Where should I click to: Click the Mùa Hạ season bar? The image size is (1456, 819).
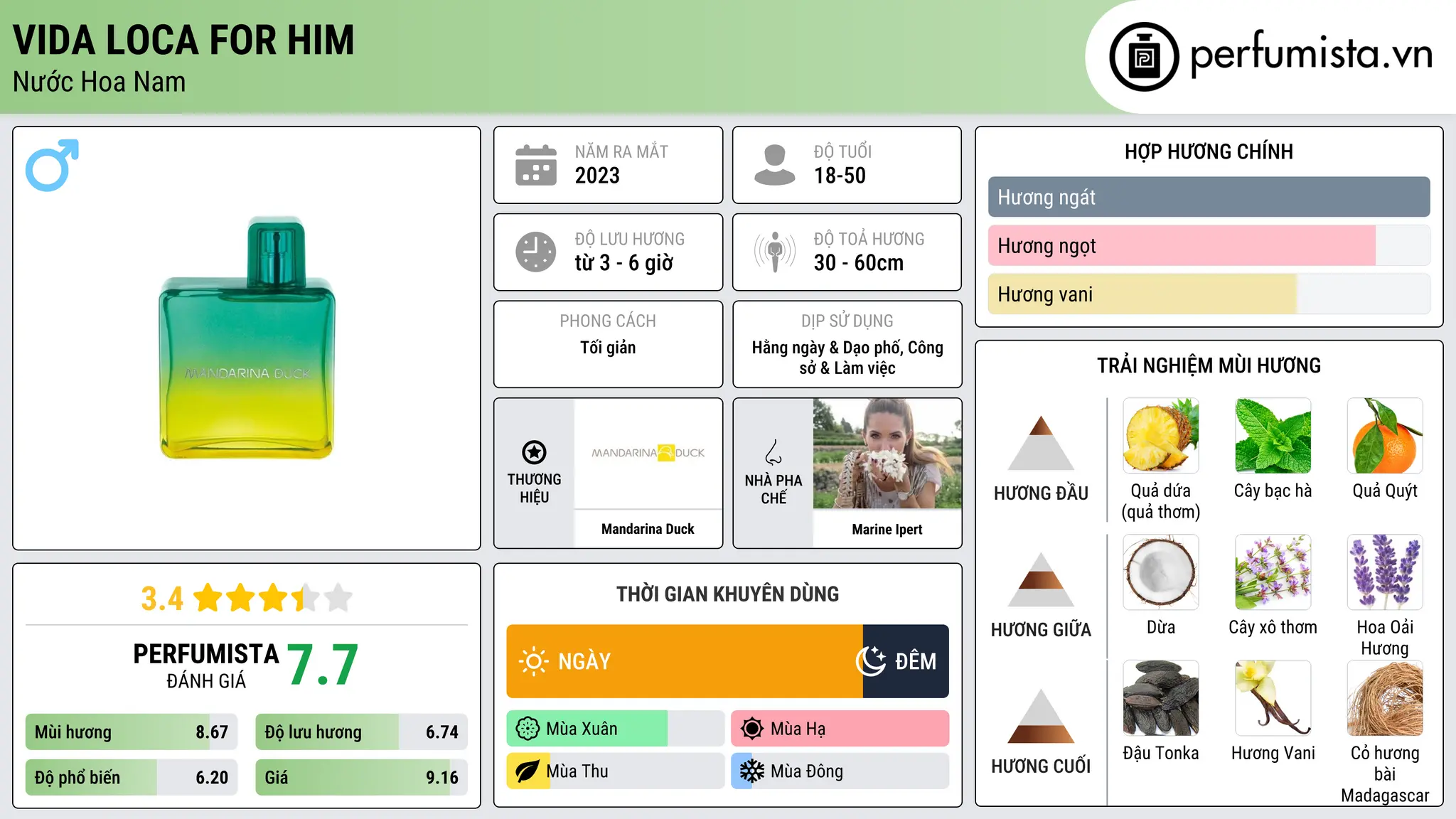pos(840,729)
